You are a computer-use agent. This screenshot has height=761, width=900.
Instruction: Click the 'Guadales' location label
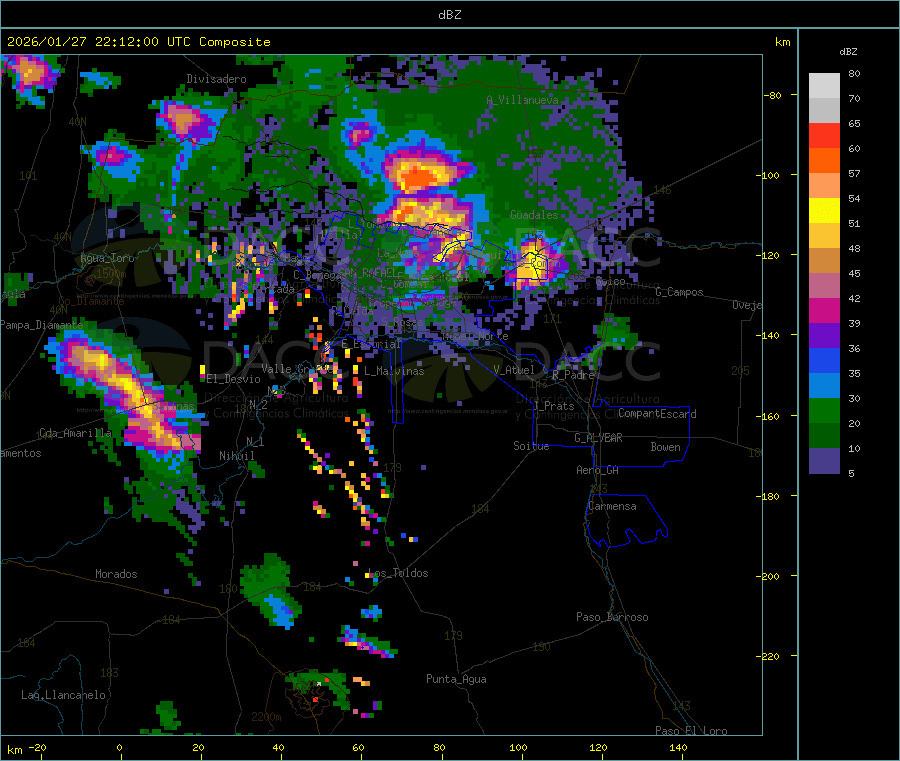click(x=534, y=215)
